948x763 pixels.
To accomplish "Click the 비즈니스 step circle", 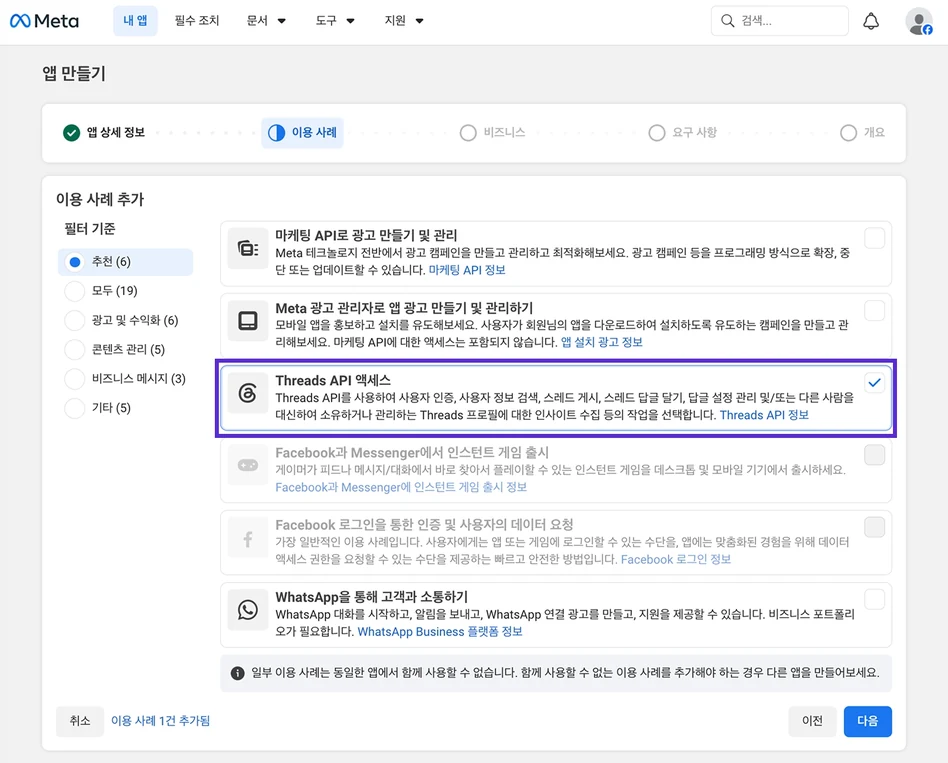I will 468,132.
